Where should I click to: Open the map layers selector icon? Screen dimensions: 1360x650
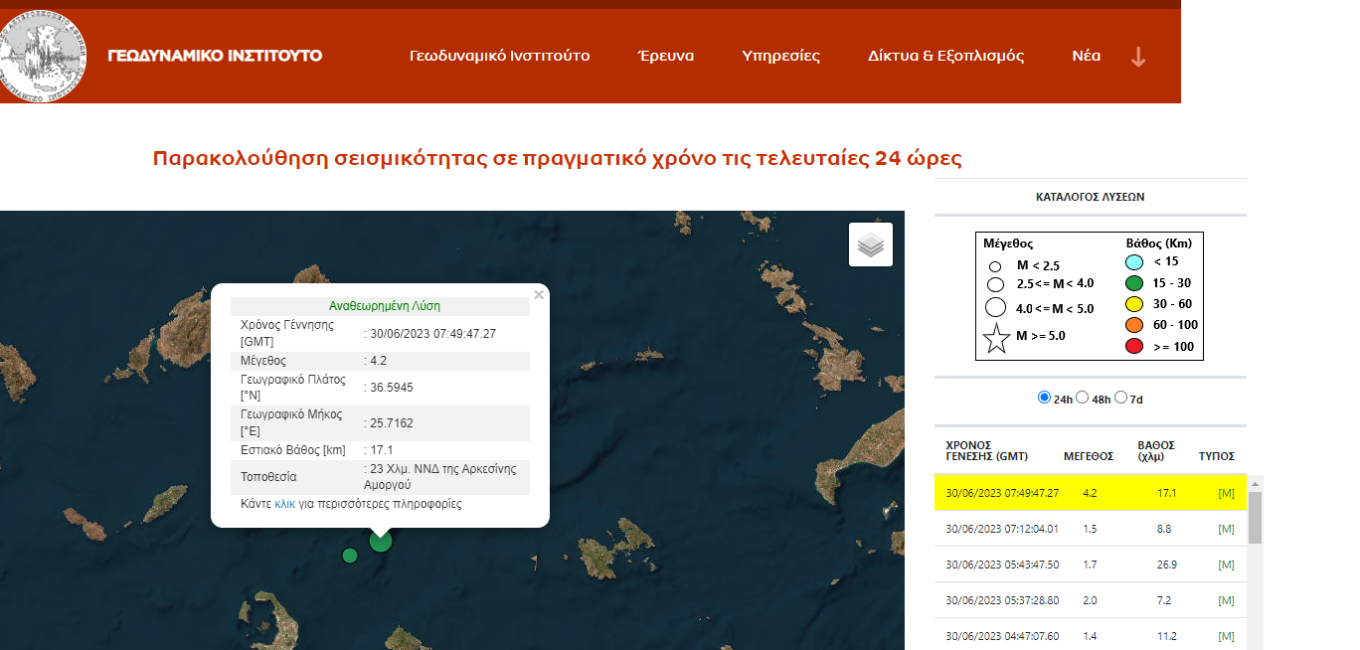pyautogui.click(x=870, y=244)
